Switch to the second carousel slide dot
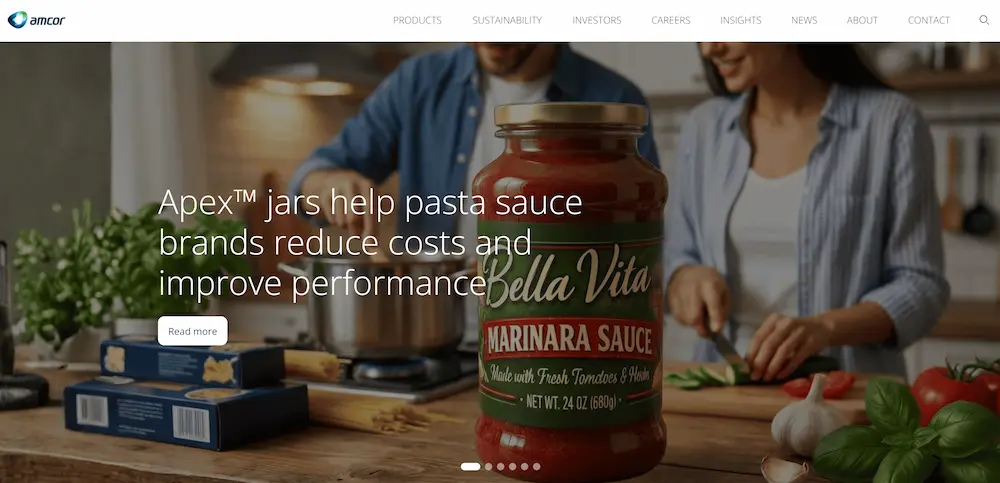The image size is (1000, 483). (489, 466)
